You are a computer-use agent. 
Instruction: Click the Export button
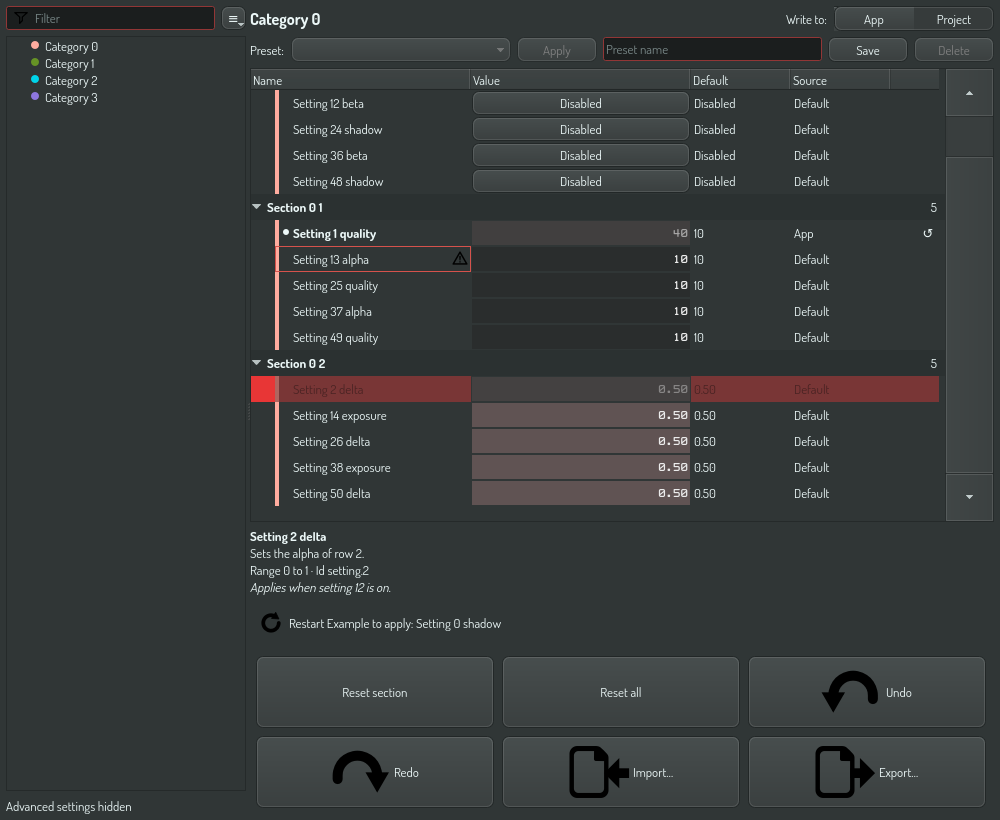pyautogui.click(x=867, y=772)
